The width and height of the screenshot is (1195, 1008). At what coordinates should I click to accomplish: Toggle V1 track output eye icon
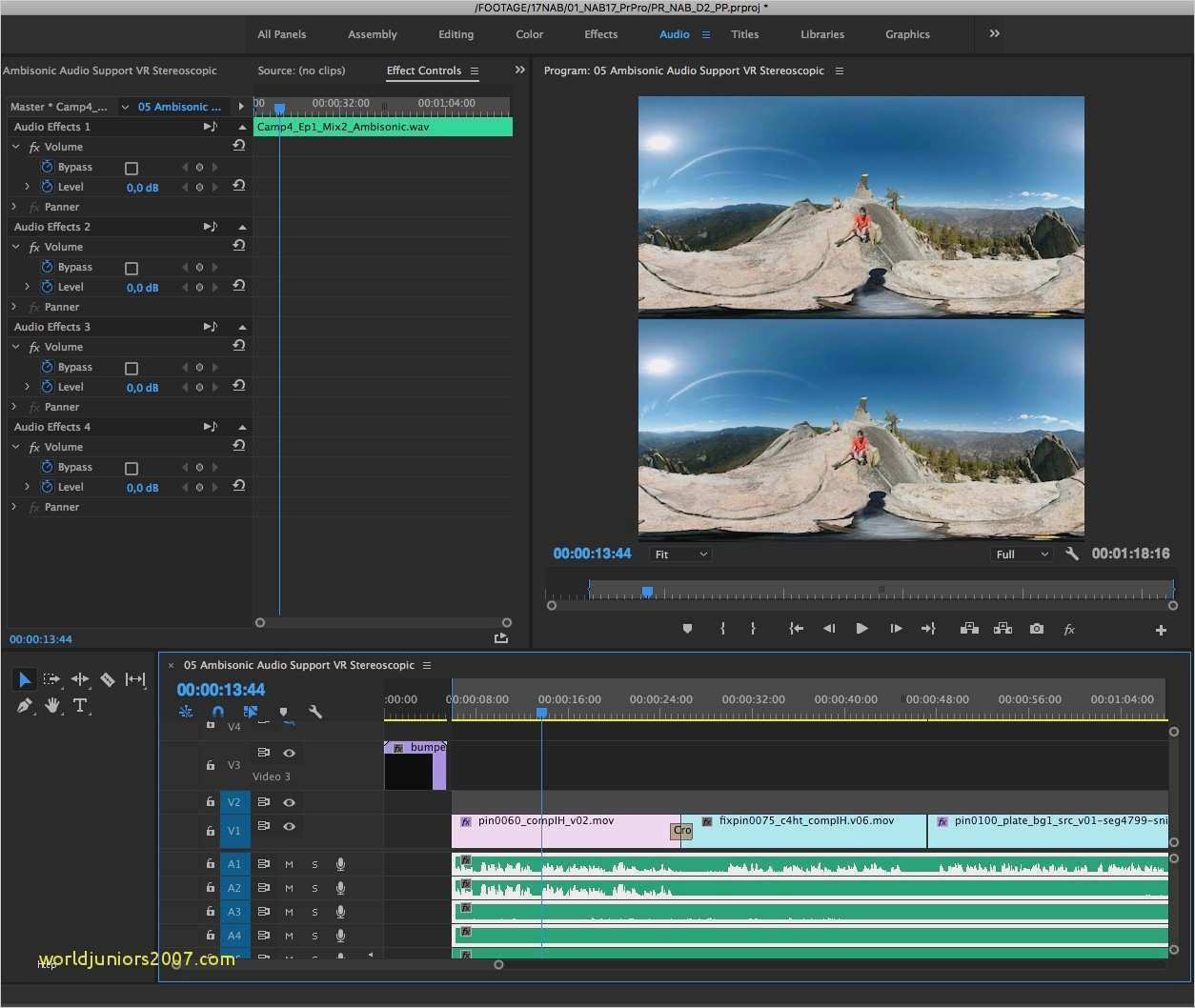point(289,826)
